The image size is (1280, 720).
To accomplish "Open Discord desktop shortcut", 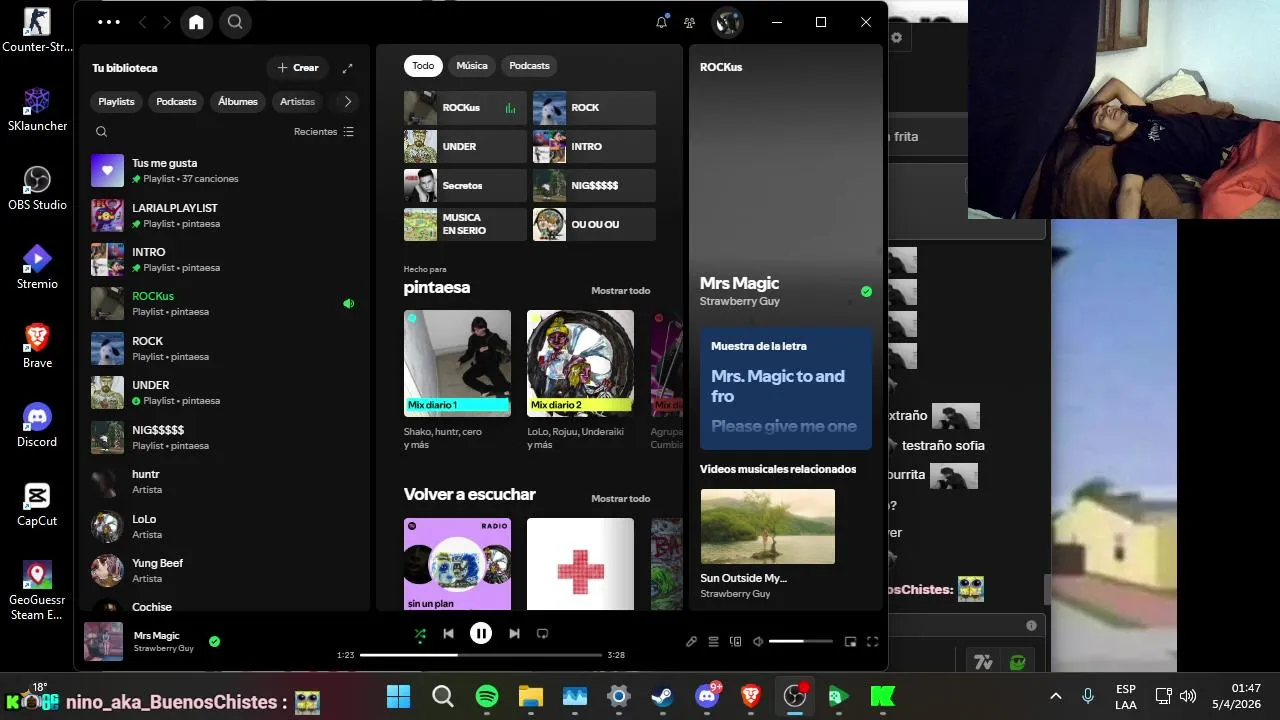I will [37, 425].
